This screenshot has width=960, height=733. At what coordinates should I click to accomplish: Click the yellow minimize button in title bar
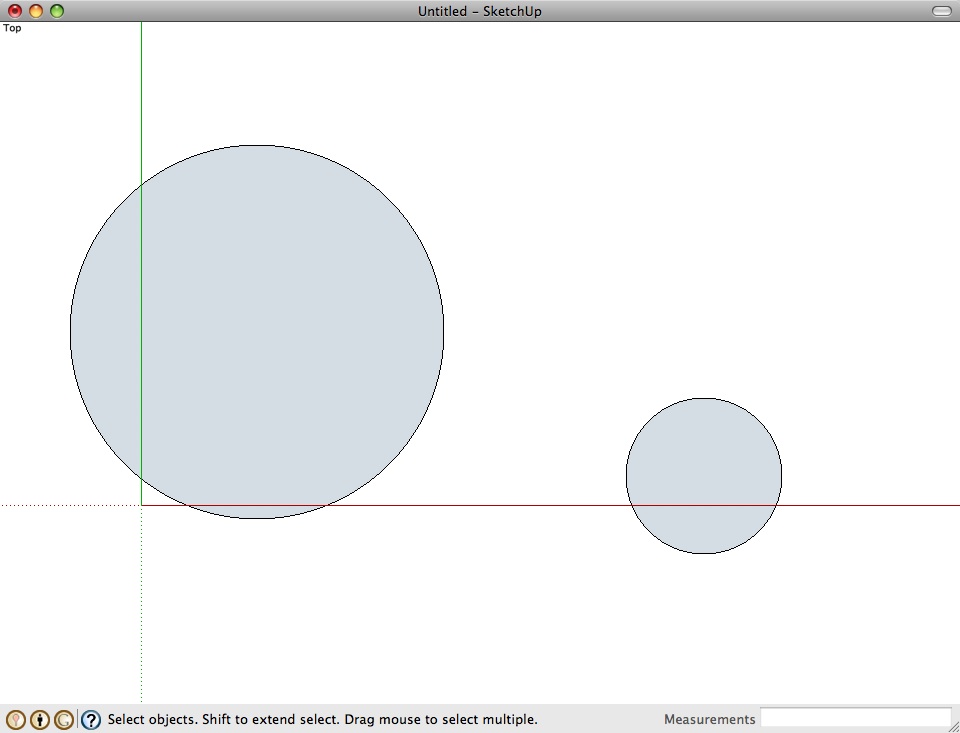(35, 11)
